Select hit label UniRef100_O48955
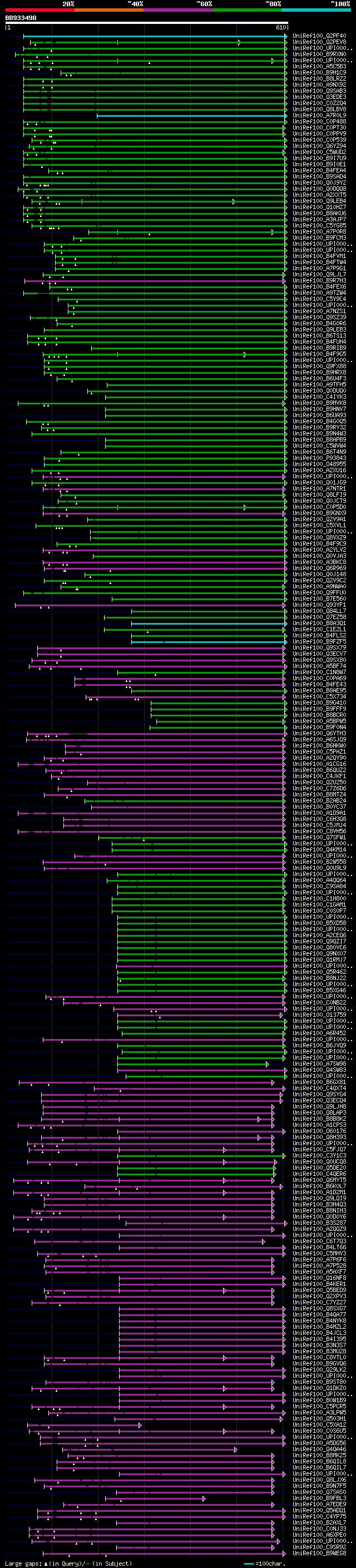The image size is (356, 1568). [319, 464]
